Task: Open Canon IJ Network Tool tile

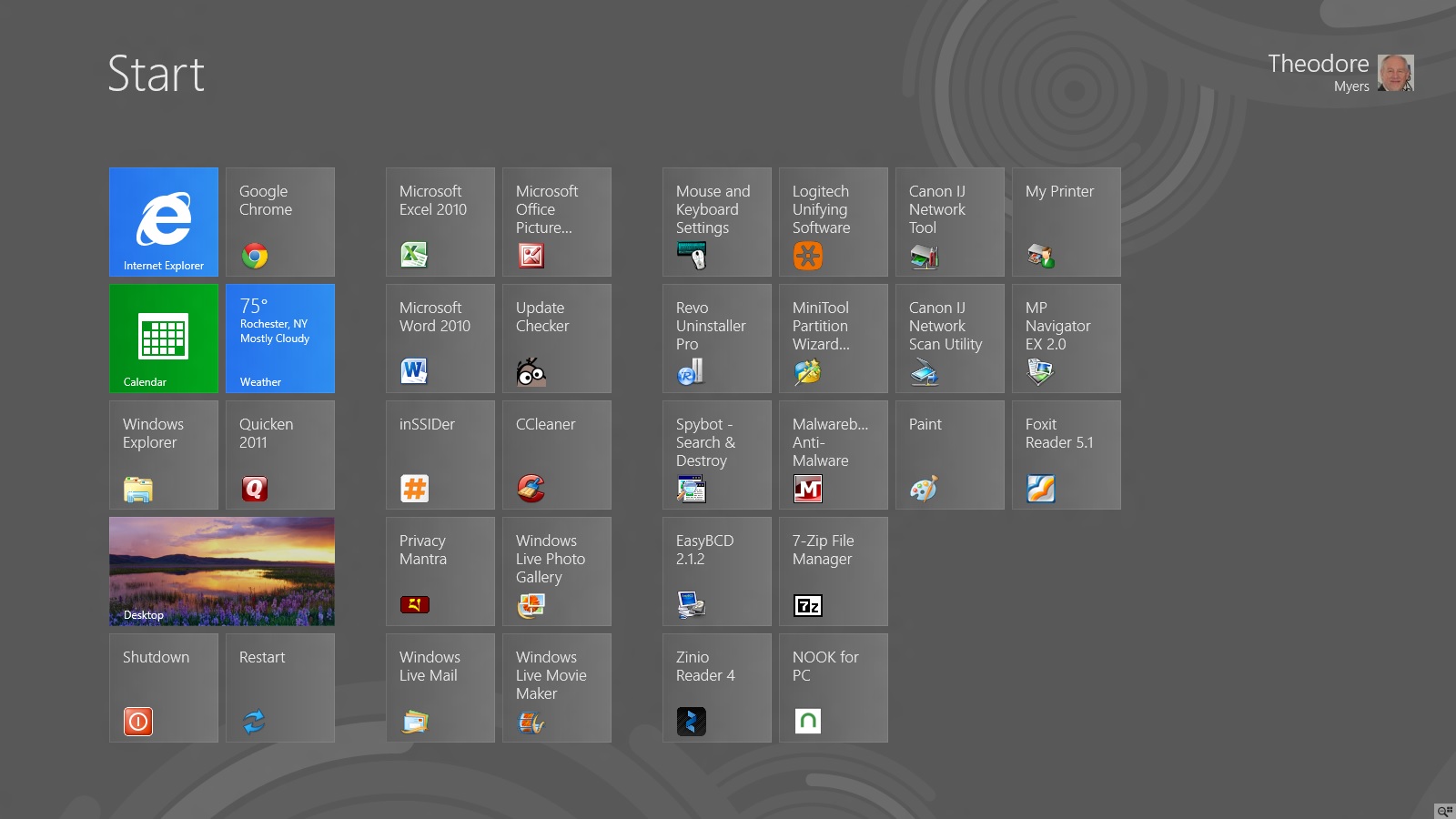Action: point(950,222)
